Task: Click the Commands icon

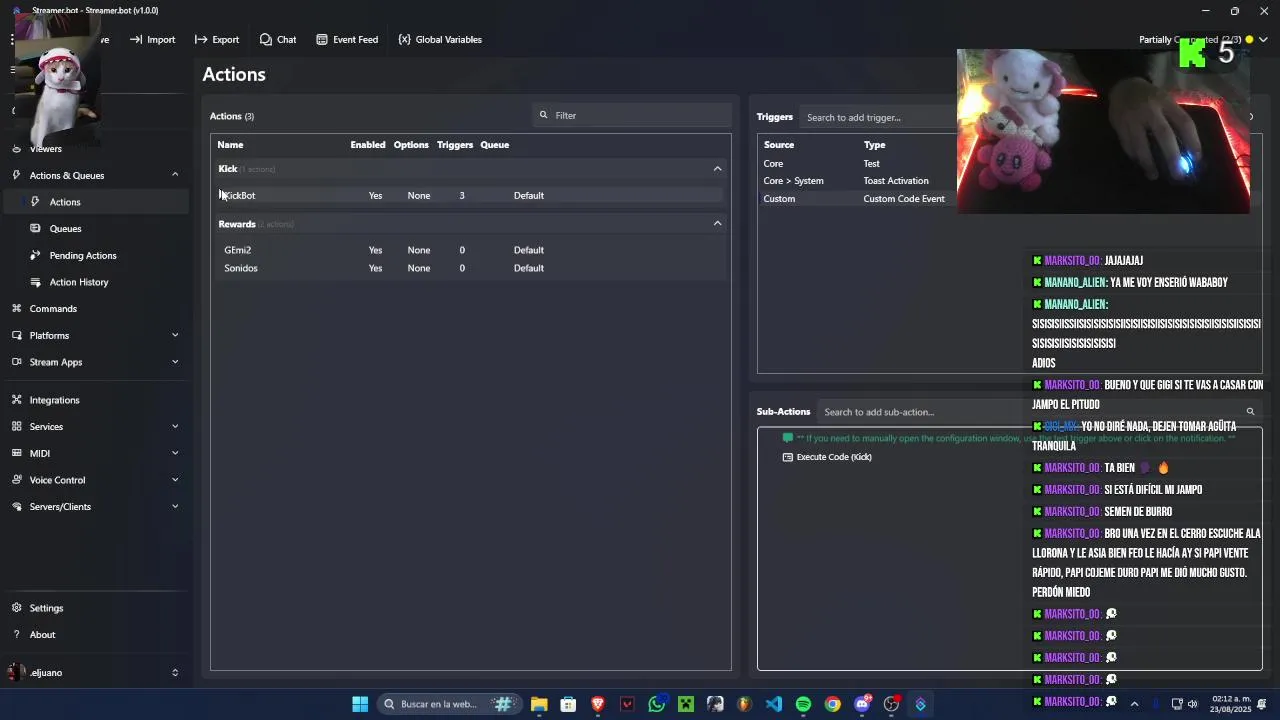Action: tap(17, 309)
